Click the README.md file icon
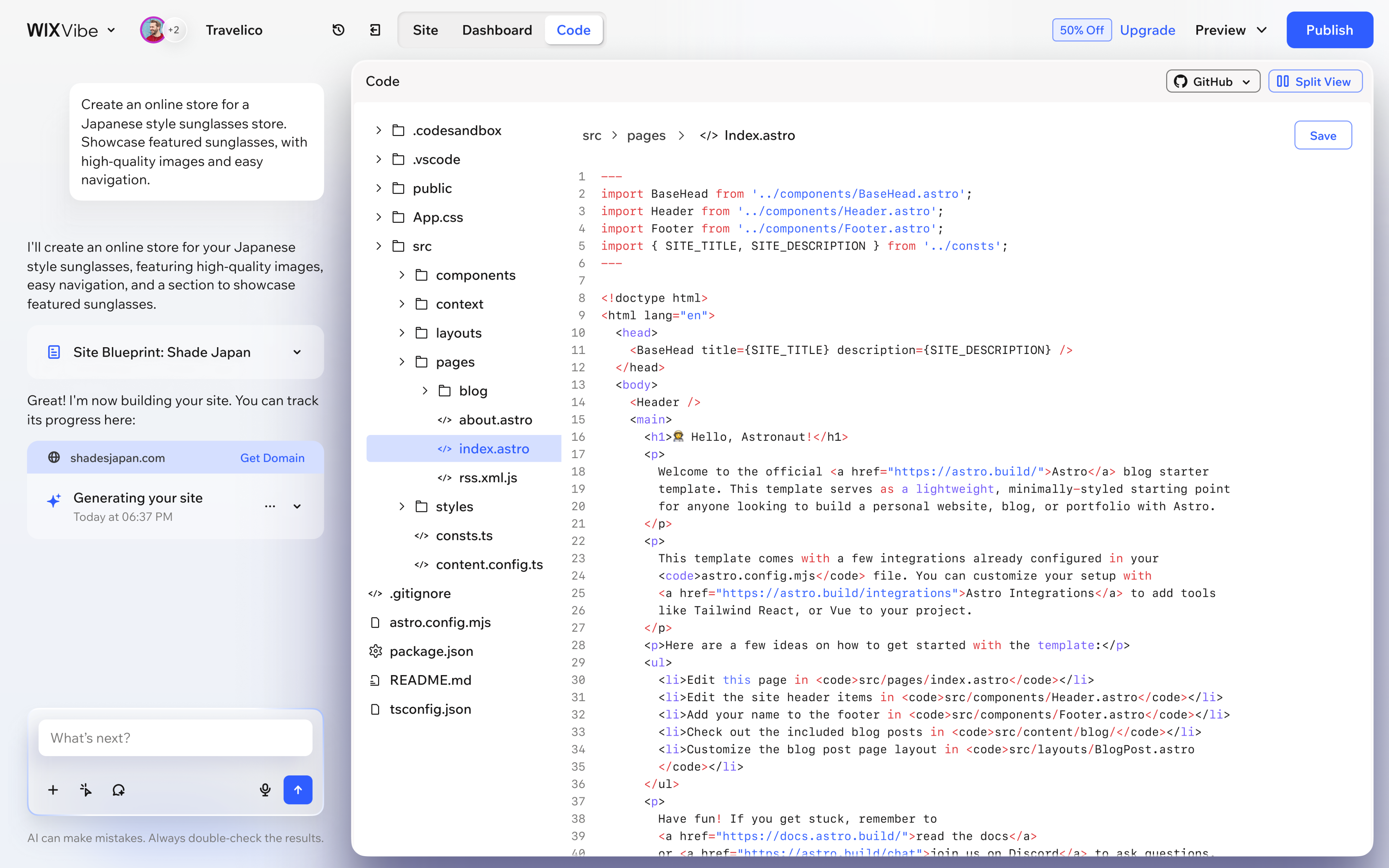 [375, 680]
